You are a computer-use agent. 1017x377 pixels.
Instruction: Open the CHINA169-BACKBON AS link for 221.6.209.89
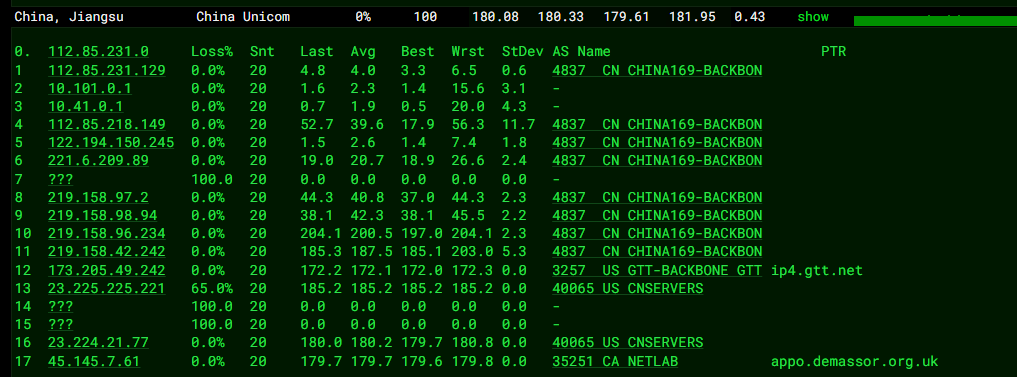[657, 161]
